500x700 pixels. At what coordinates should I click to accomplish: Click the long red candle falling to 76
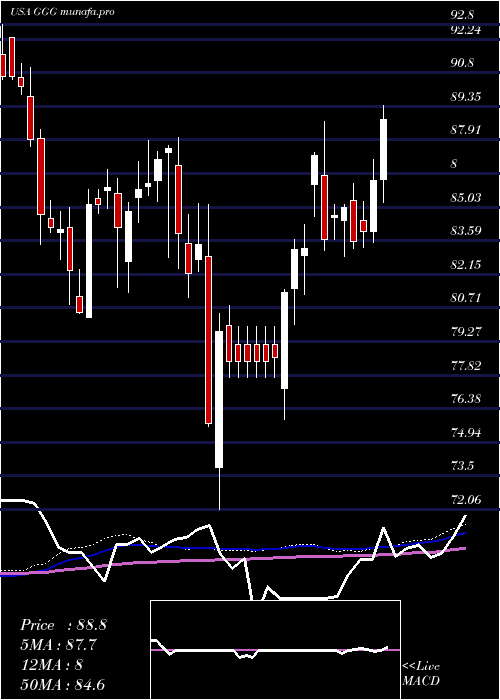208,340
